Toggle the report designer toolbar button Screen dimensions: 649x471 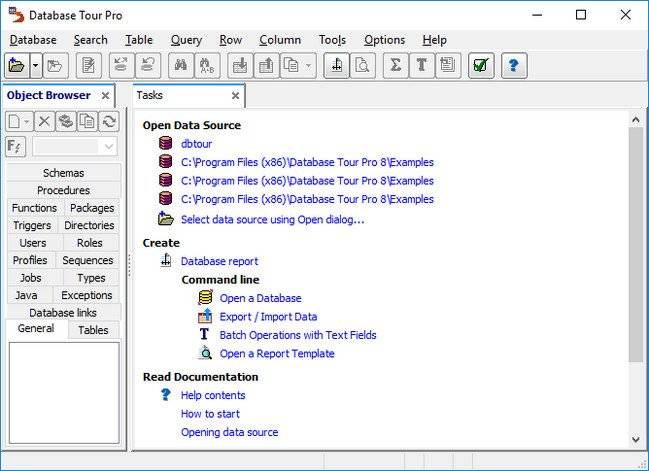pos(336,66)
